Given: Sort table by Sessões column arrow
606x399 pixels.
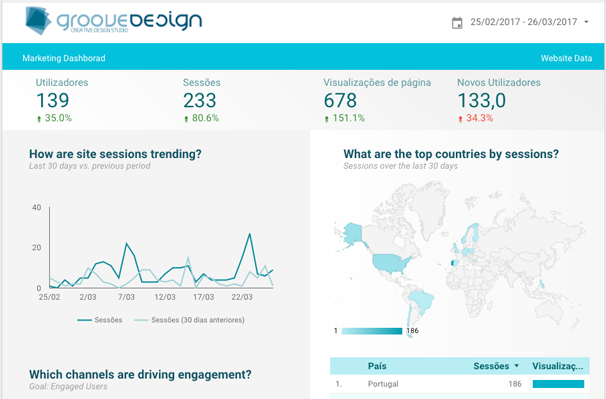Looking at the screenshot, I should click(517, 366).
